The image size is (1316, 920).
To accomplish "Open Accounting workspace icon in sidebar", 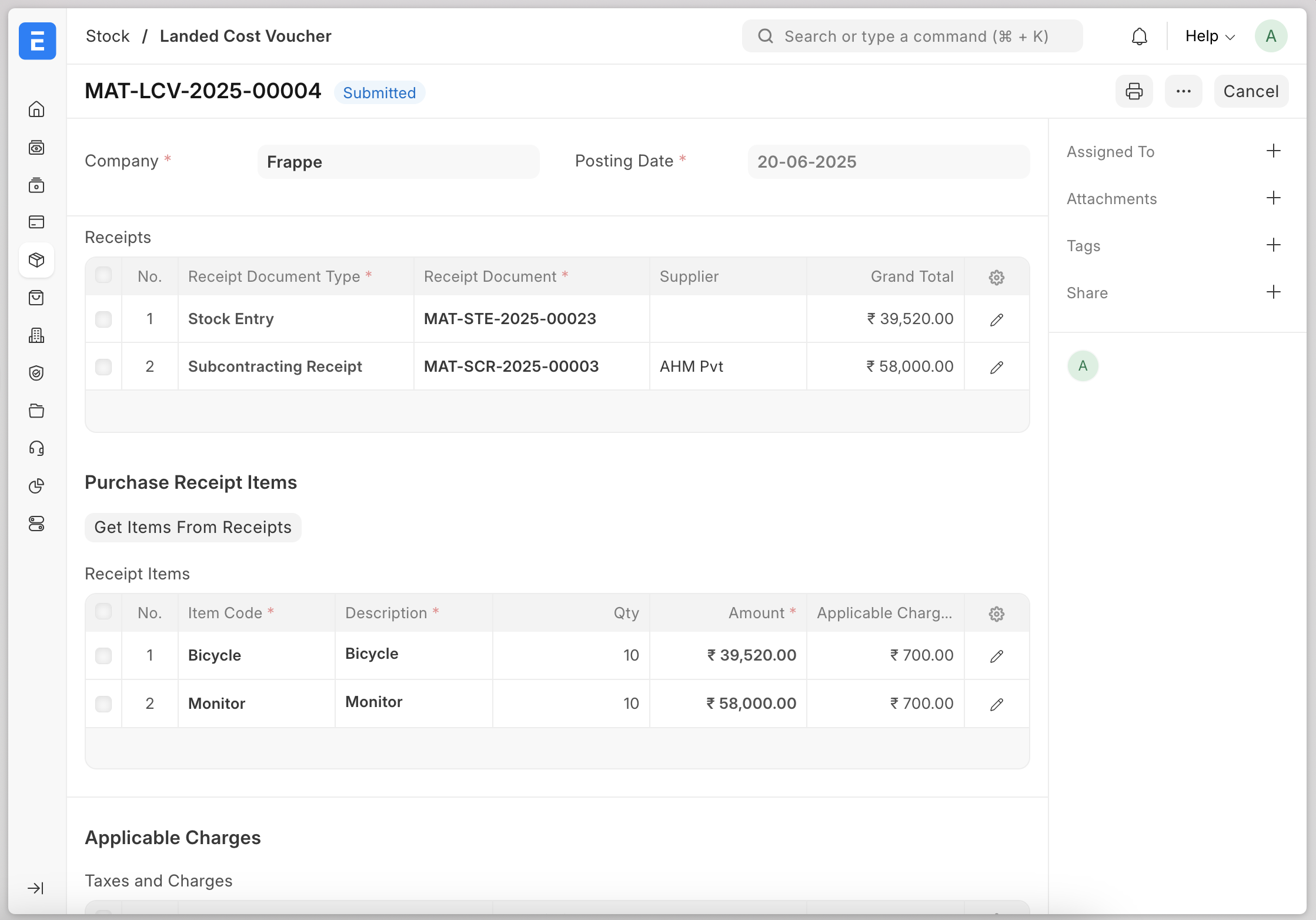I will (x=36, y=147).
